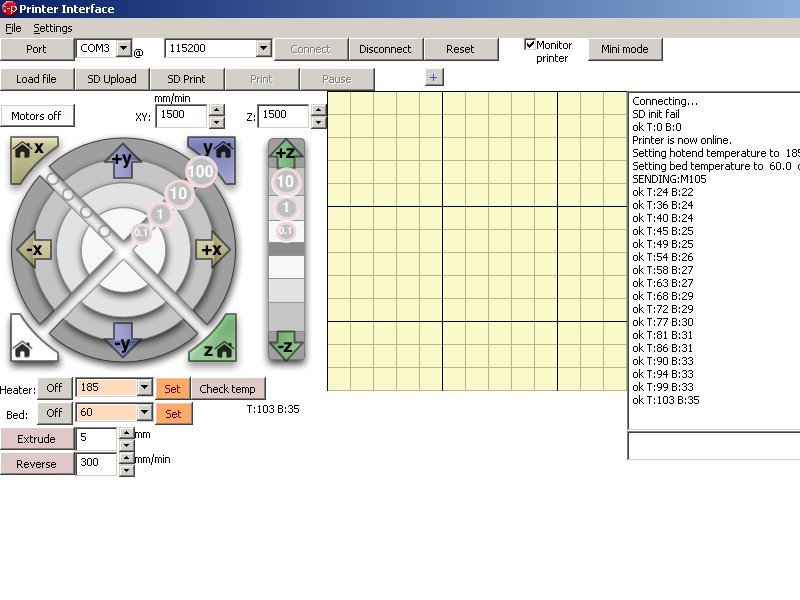Click Check temp button

(x=228, y=389)
